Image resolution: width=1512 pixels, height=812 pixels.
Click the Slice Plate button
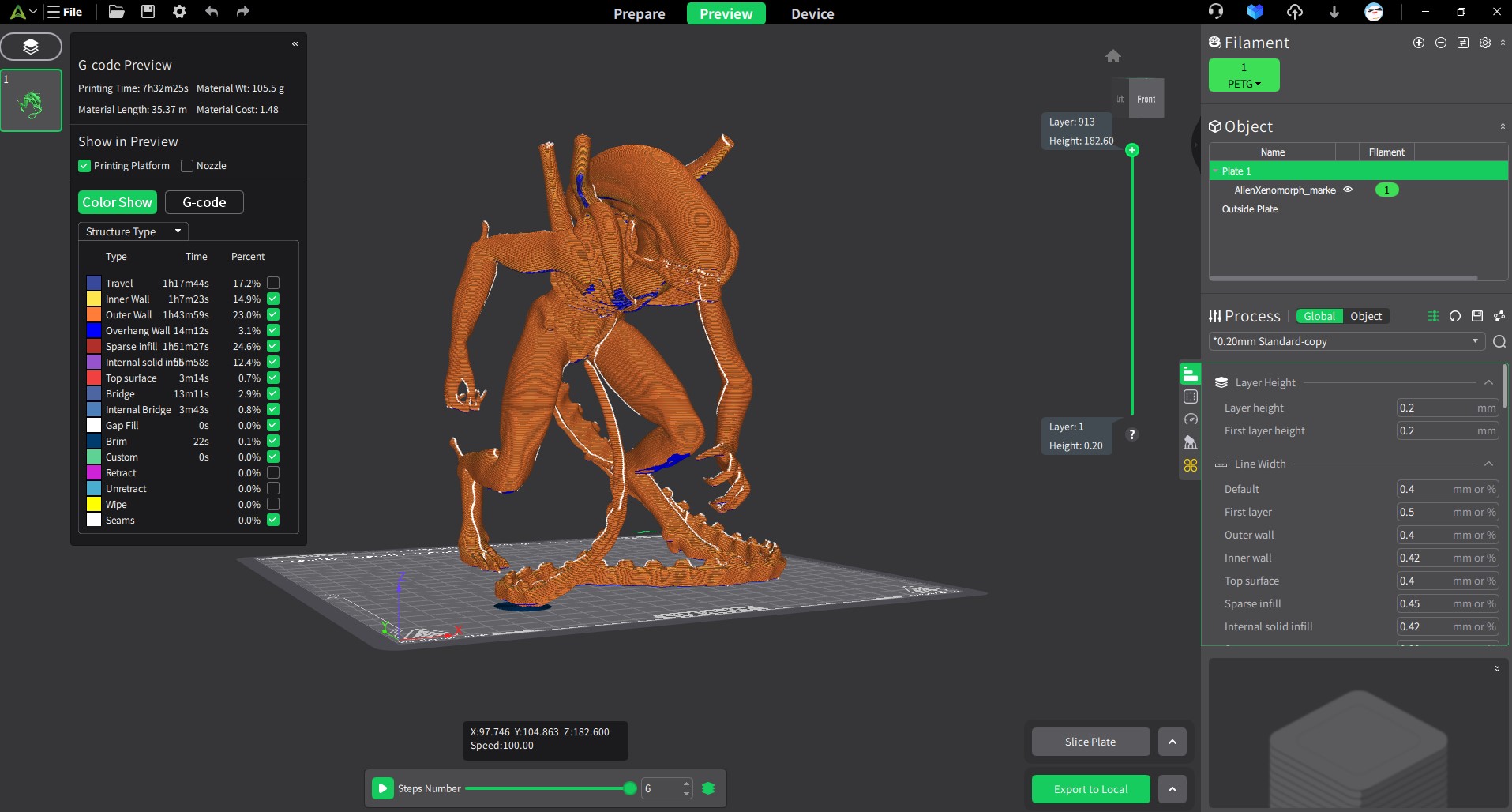[1090, 742]
